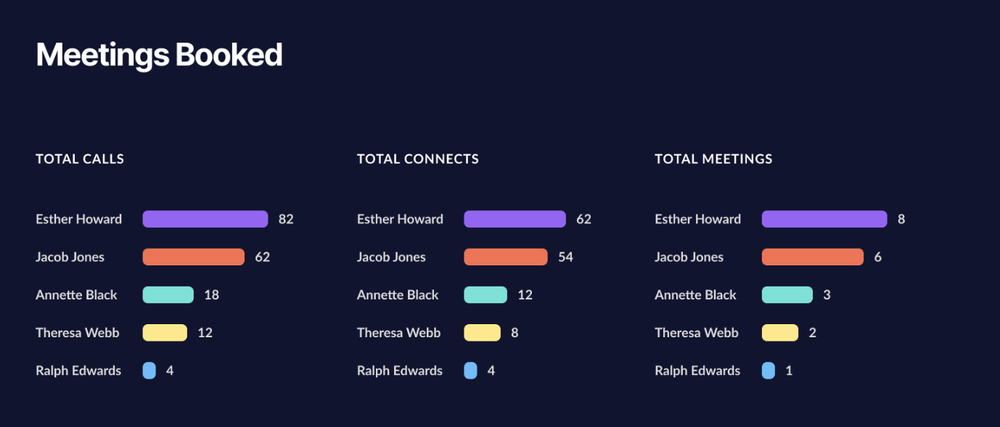Screen dimensions: 1000x427
Task: Click the value 82 beside Esther Howard's calls
Action: [286, 219]
